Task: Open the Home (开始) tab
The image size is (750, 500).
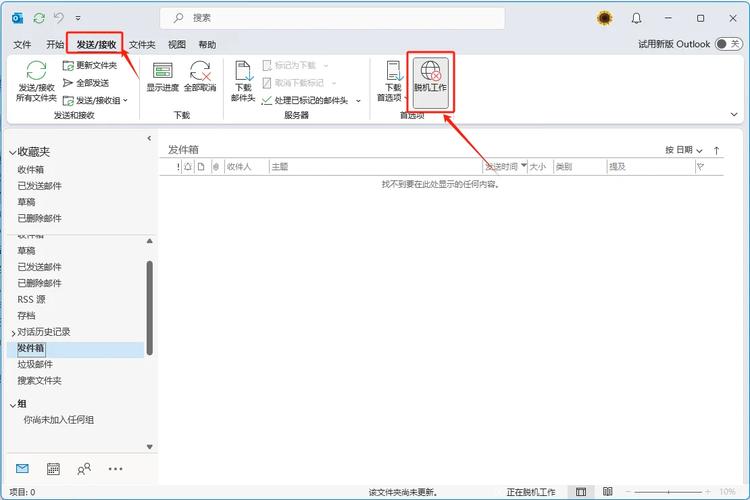Action: point(55,44)
